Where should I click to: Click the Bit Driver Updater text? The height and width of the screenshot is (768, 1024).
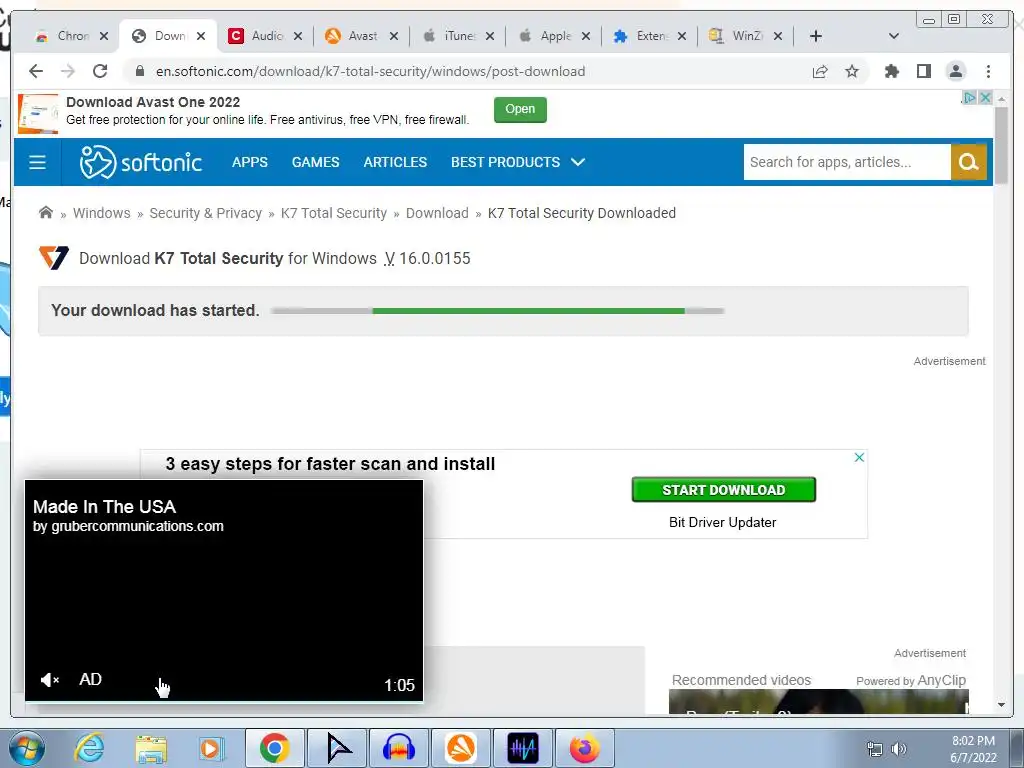tap(722, 522)
